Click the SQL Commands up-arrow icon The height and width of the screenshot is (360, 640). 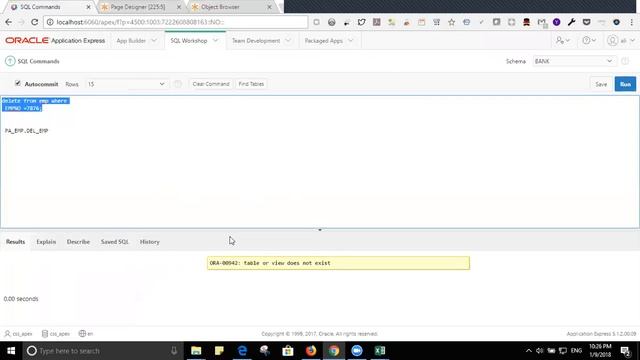pos(10,61)
